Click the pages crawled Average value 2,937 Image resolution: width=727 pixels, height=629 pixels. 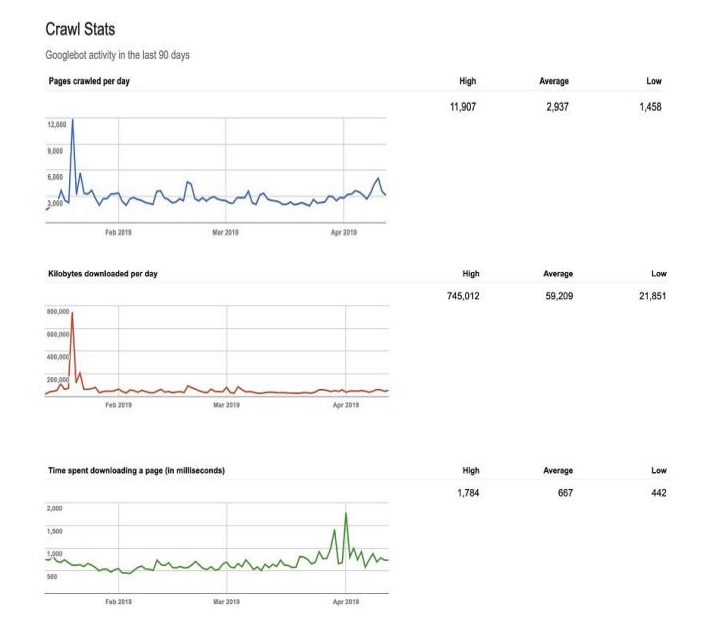tap(556, 106)
